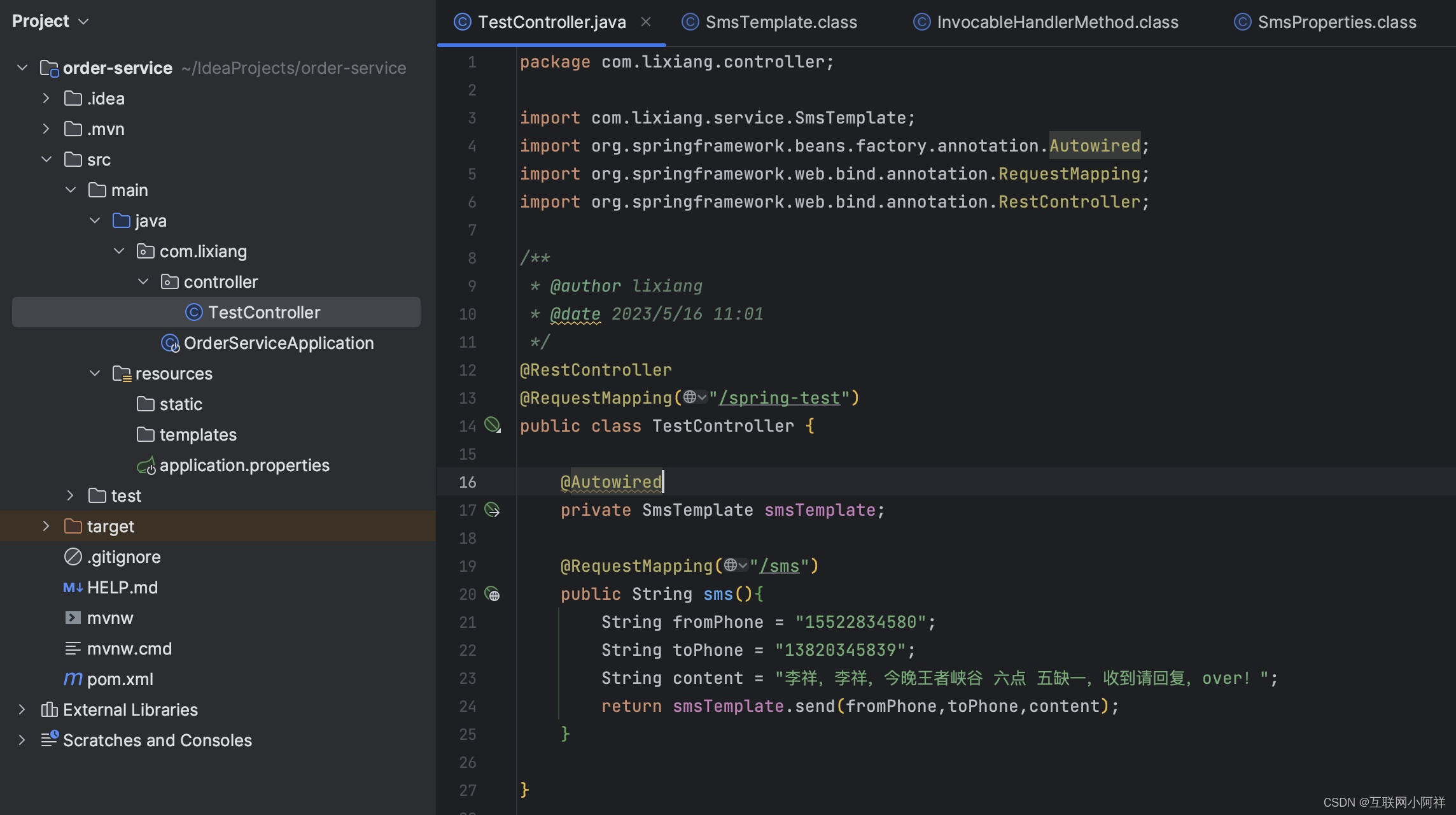This screenshot has height=815, width=1456.
Task: Click the warning/inspection icon on line 17
Action: pyautogui.click(x=492, y=510)
